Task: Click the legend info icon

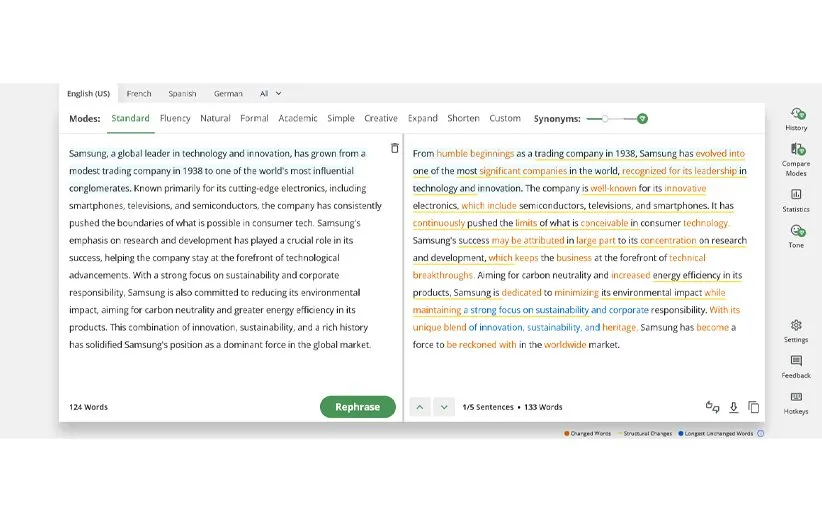Action: click(x=760, y=434)
